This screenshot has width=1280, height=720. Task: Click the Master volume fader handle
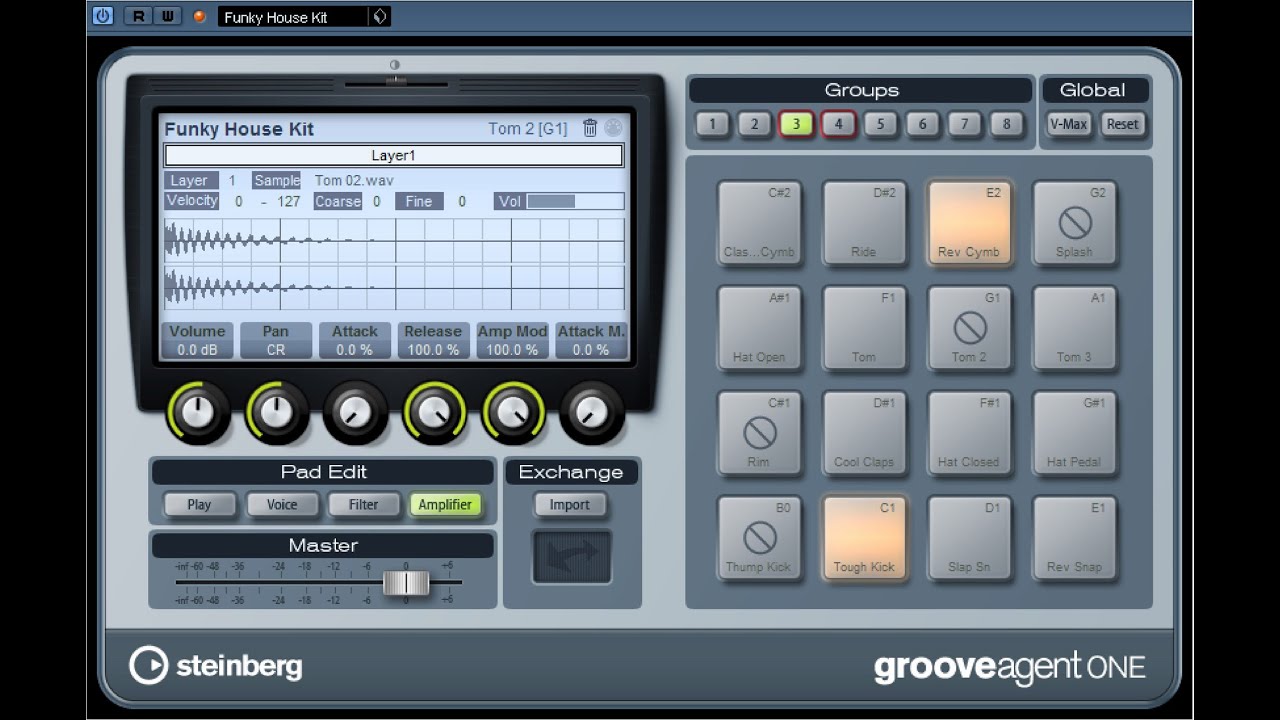pos(406,582)
